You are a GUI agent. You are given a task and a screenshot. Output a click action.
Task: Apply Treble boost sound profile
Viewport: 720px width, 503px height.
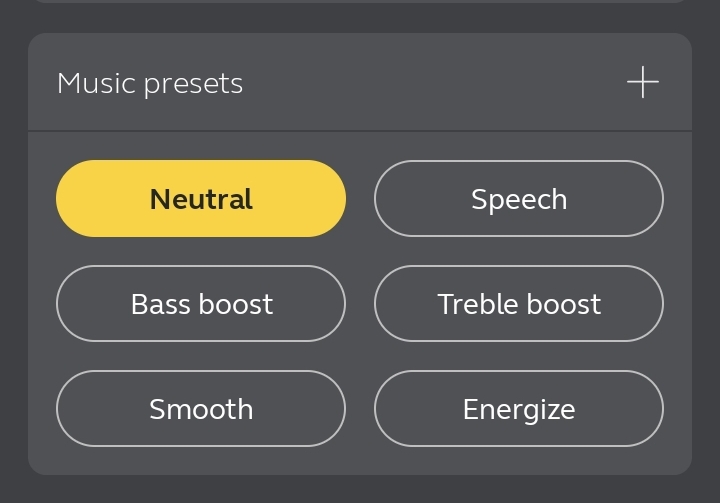(x=519, y=303)
